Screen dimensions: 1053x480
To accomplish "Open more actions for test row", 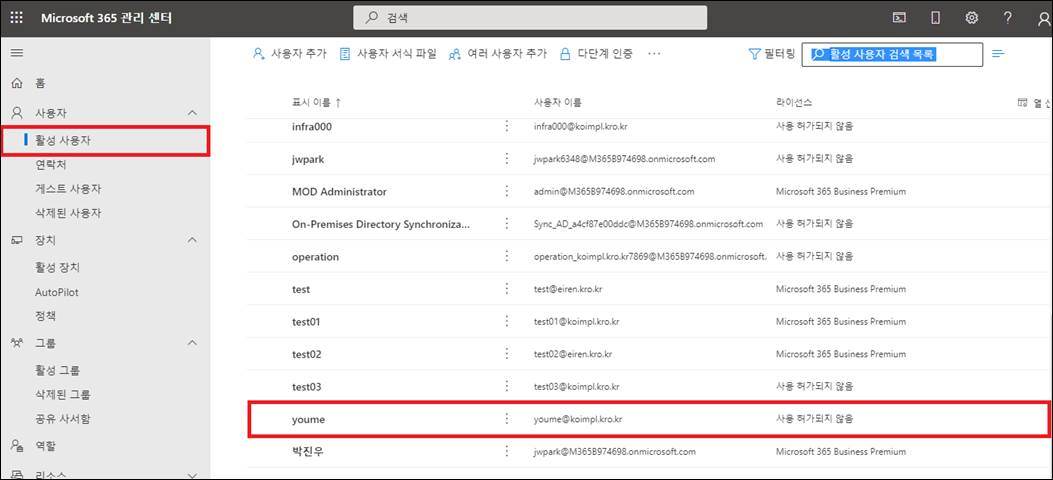I will (x=507, y=289).
